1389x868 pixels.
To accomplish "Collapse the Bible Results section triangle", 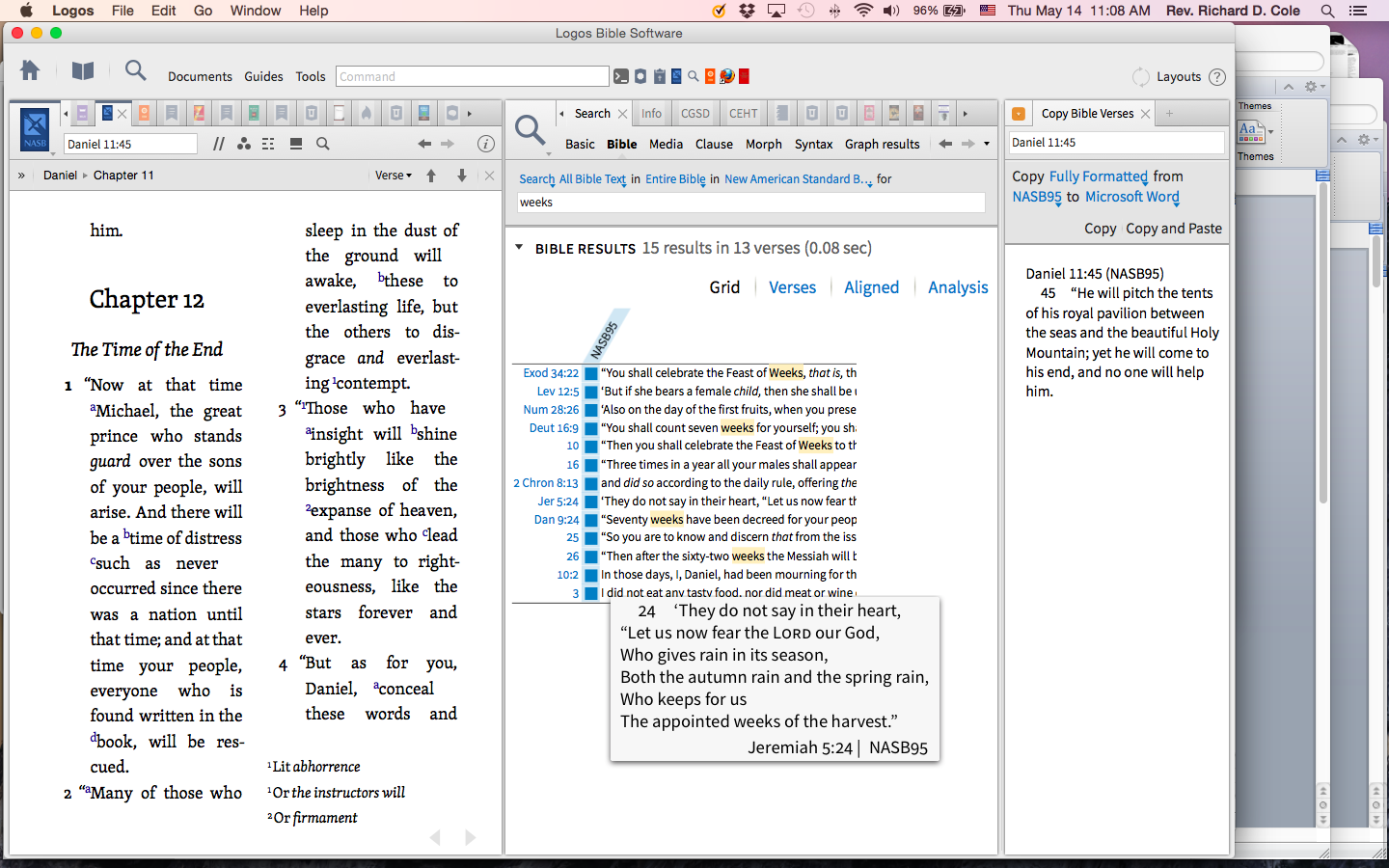I will click(x=519, y=248).
